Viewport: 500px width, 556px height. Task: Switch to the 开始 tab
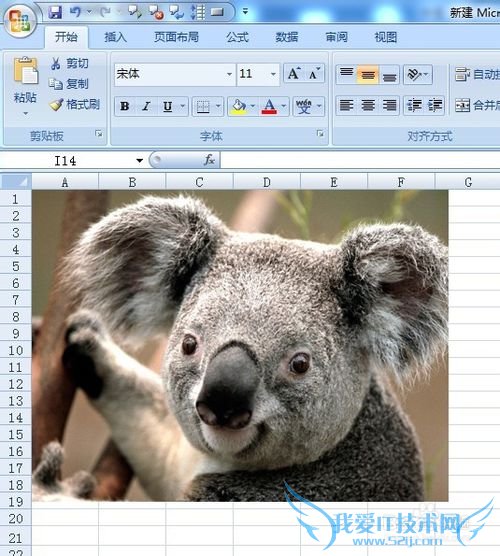(66, 37)
